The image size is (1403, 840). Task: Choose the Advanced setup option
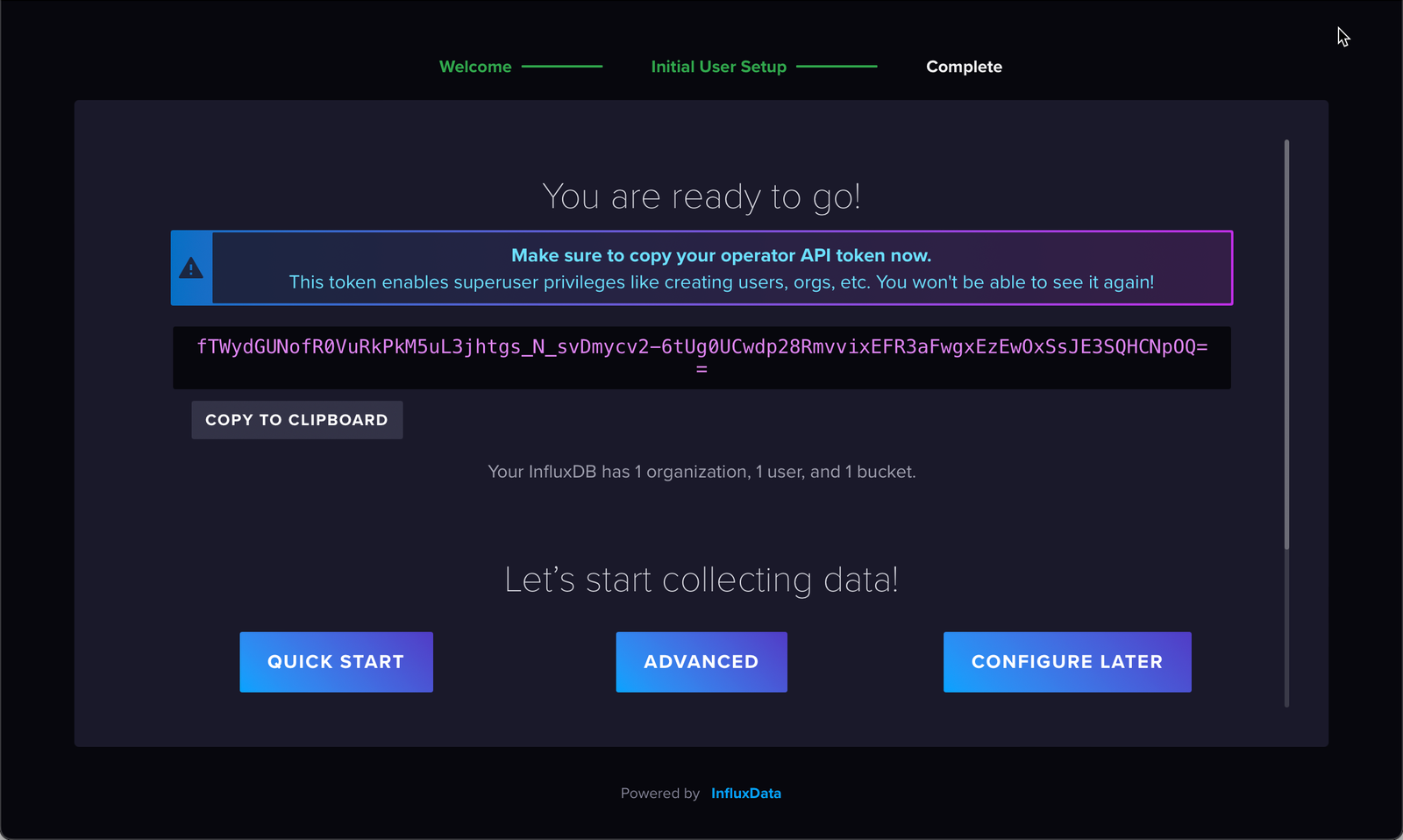(701, 662)
